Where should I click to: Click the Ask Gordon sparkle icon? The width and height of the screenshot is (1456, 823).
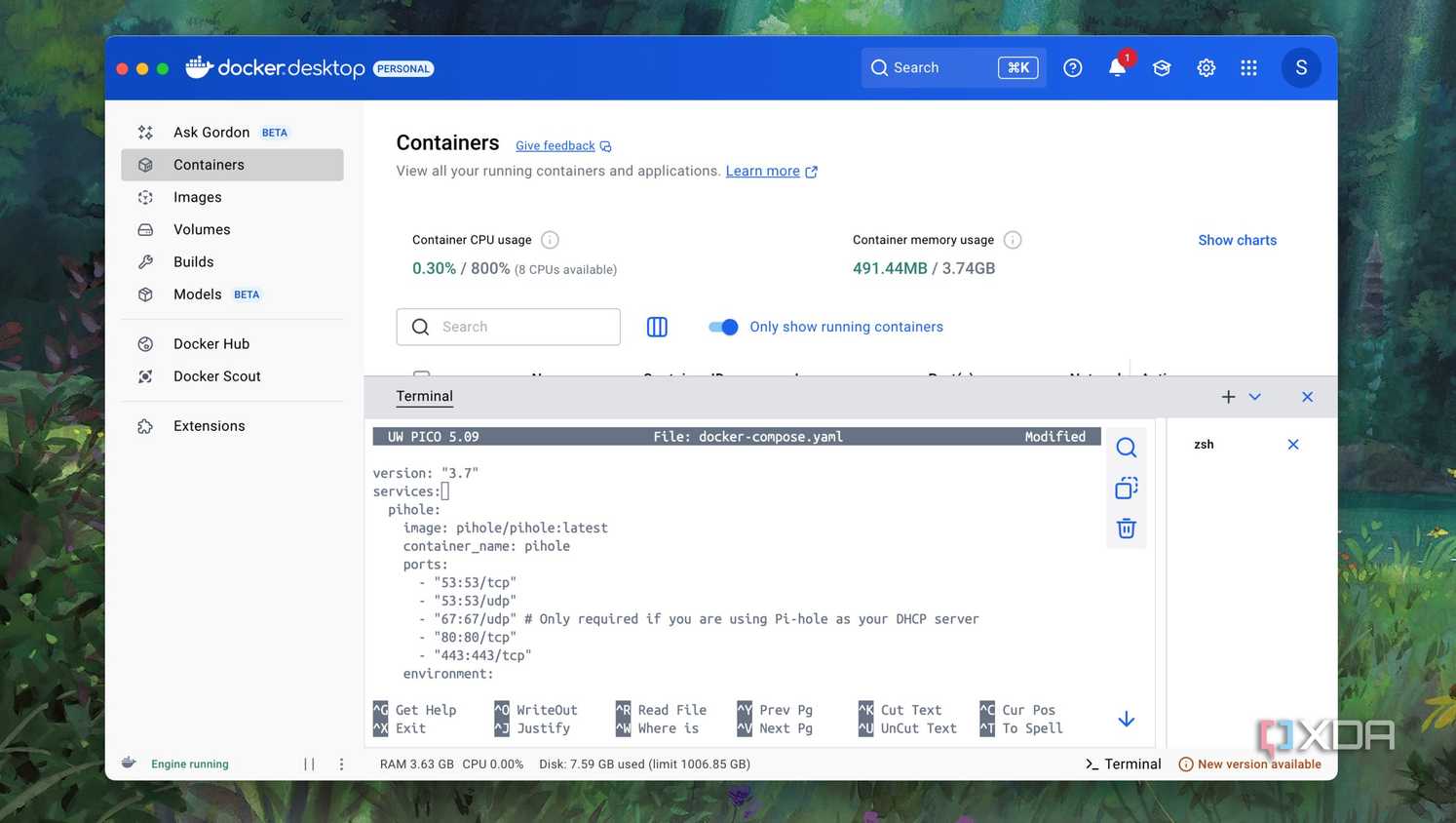tap(145, 133)
